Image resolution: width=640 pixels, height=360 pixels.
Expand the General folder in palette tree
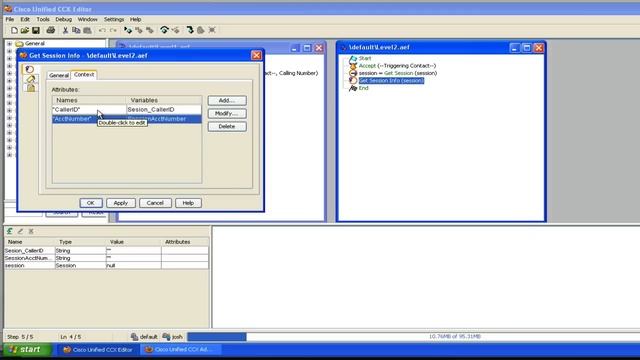9,44
